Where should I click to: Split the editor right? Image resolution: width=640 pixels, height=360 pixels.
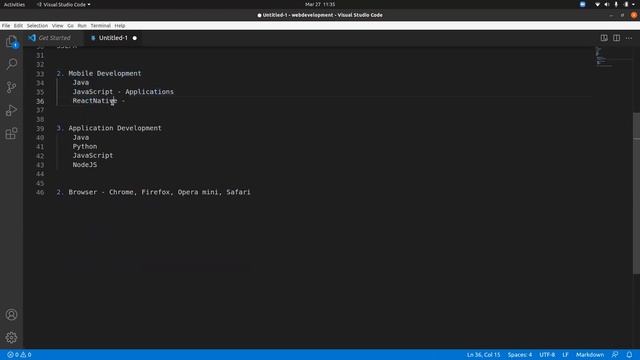[x=616, y=38]
